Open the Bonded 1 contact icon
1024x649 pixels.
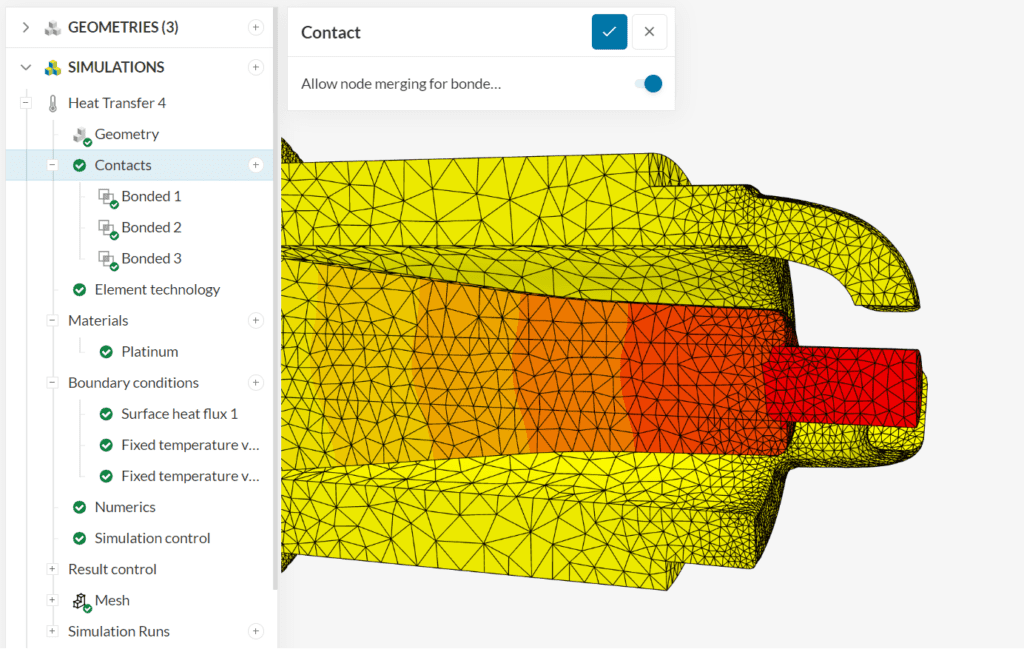coord(107,196)
